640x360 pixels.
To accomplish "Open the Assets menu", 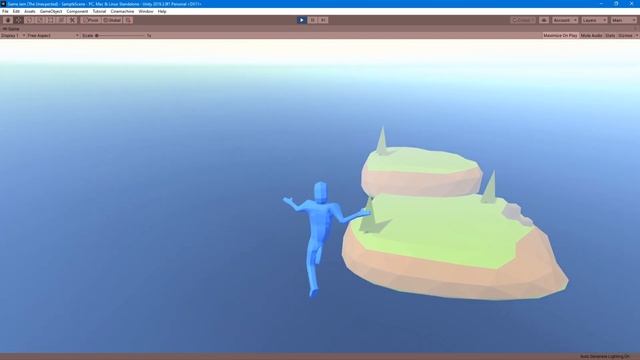I will [x=30, y=11].
